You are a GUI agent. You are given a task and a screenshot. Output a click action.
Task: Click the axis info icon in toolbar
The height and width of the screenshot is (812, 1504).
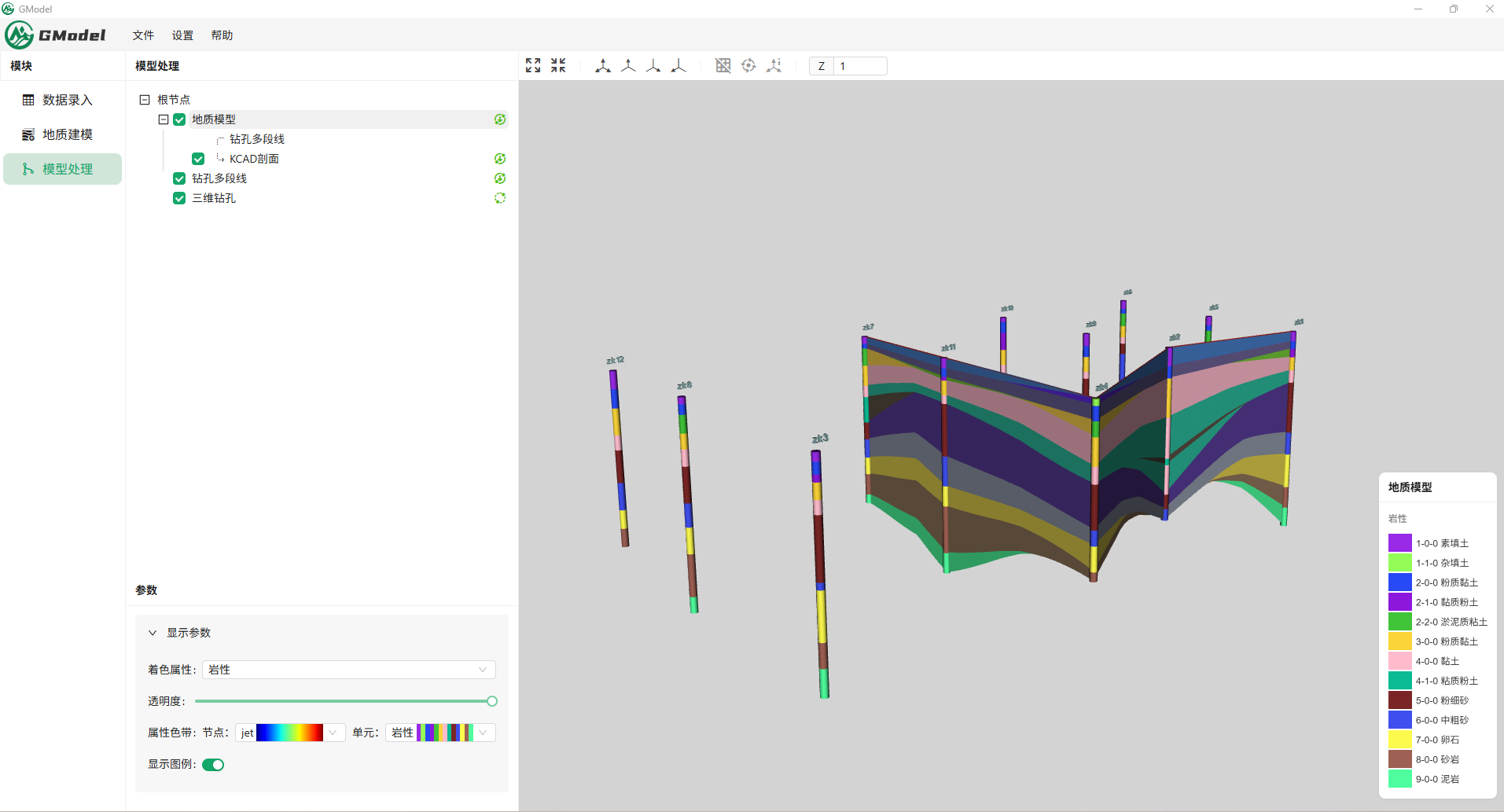(x=774, y=65)
